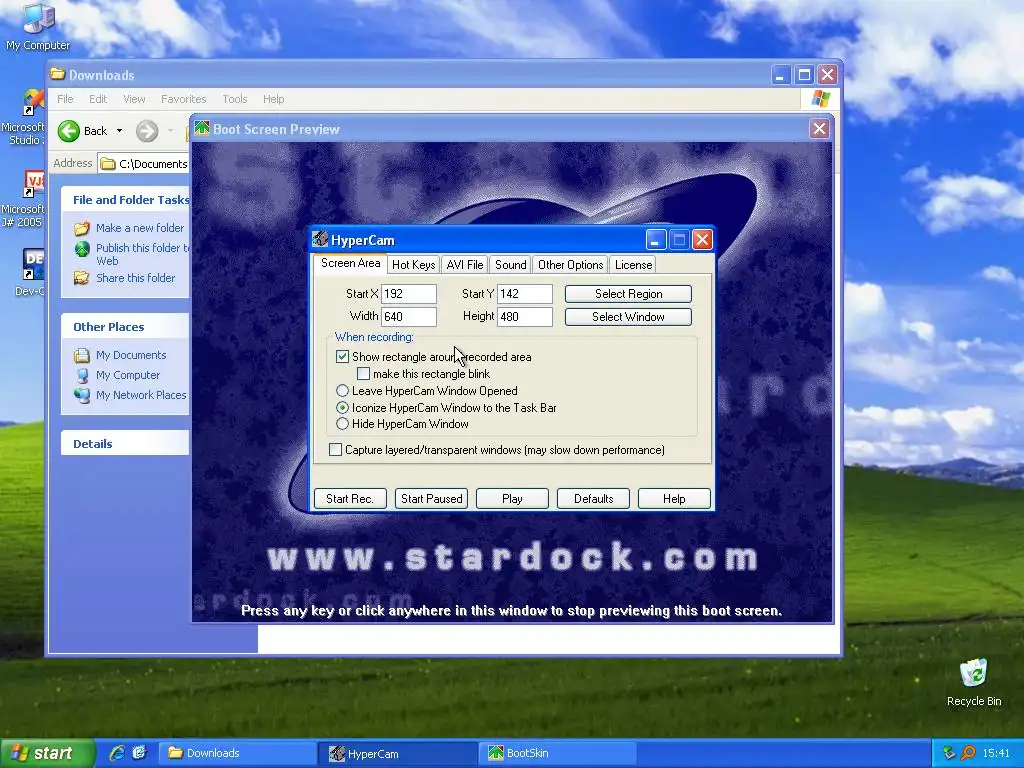Click the Select Region button

(x=628, y=294)
